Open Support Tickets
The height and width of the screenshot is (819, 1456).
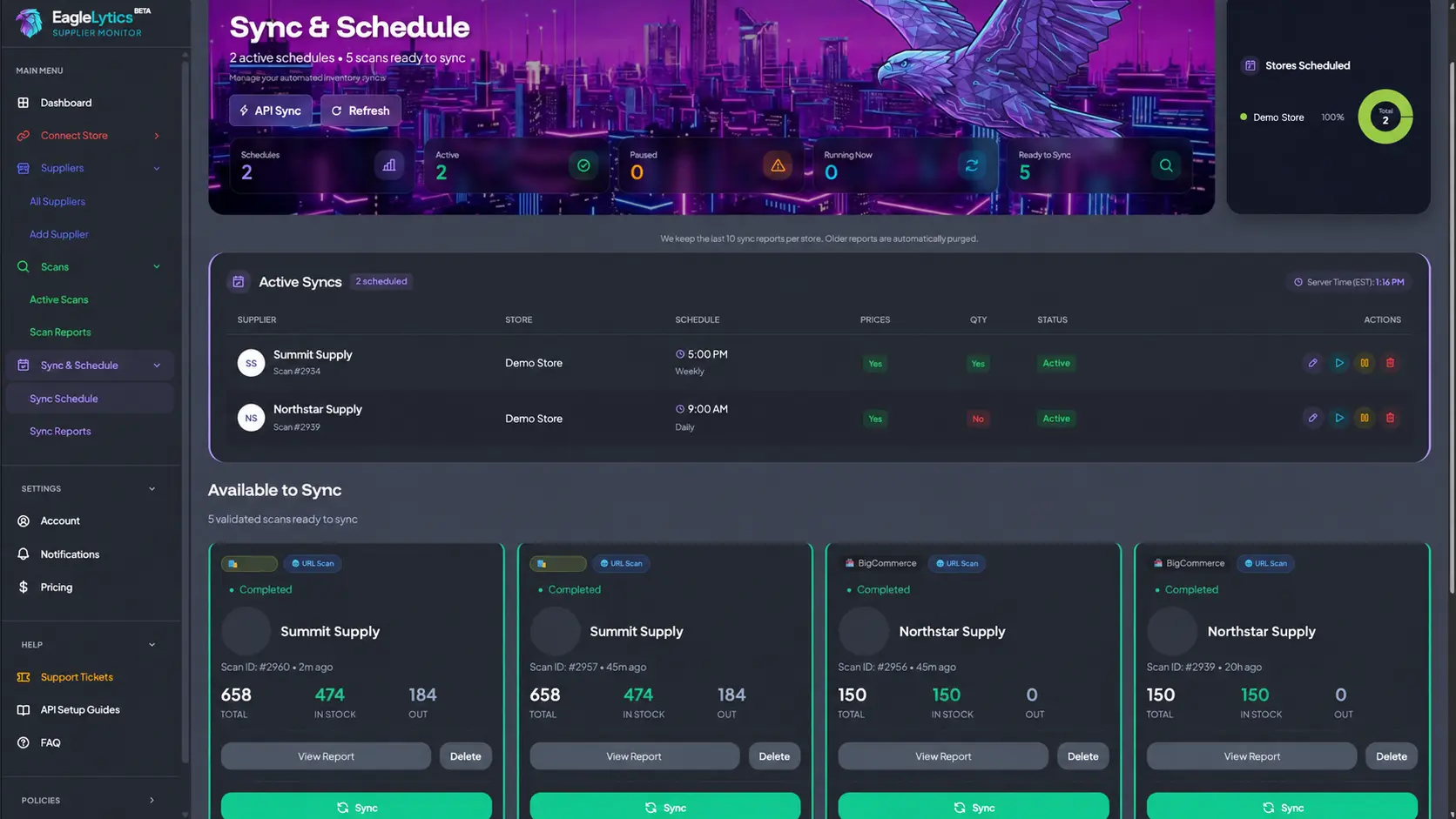(77, 677)
